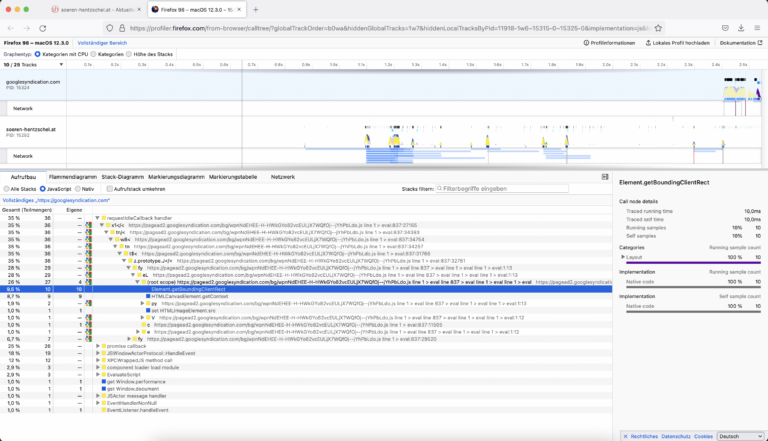Select graph type Kategorien mit CPU

(x=38, y=54)
